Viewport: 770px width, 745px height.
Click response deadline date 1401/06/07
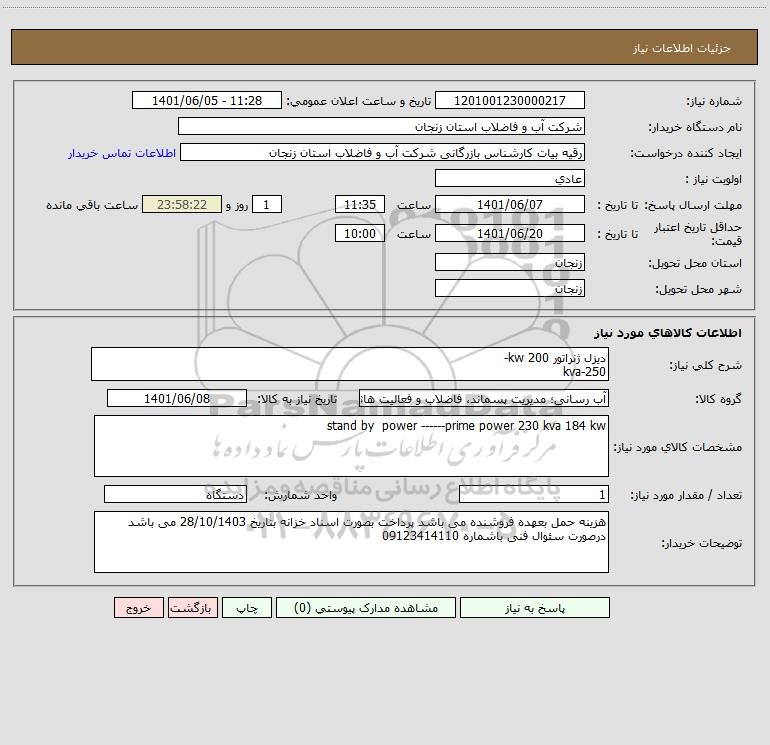510,204
